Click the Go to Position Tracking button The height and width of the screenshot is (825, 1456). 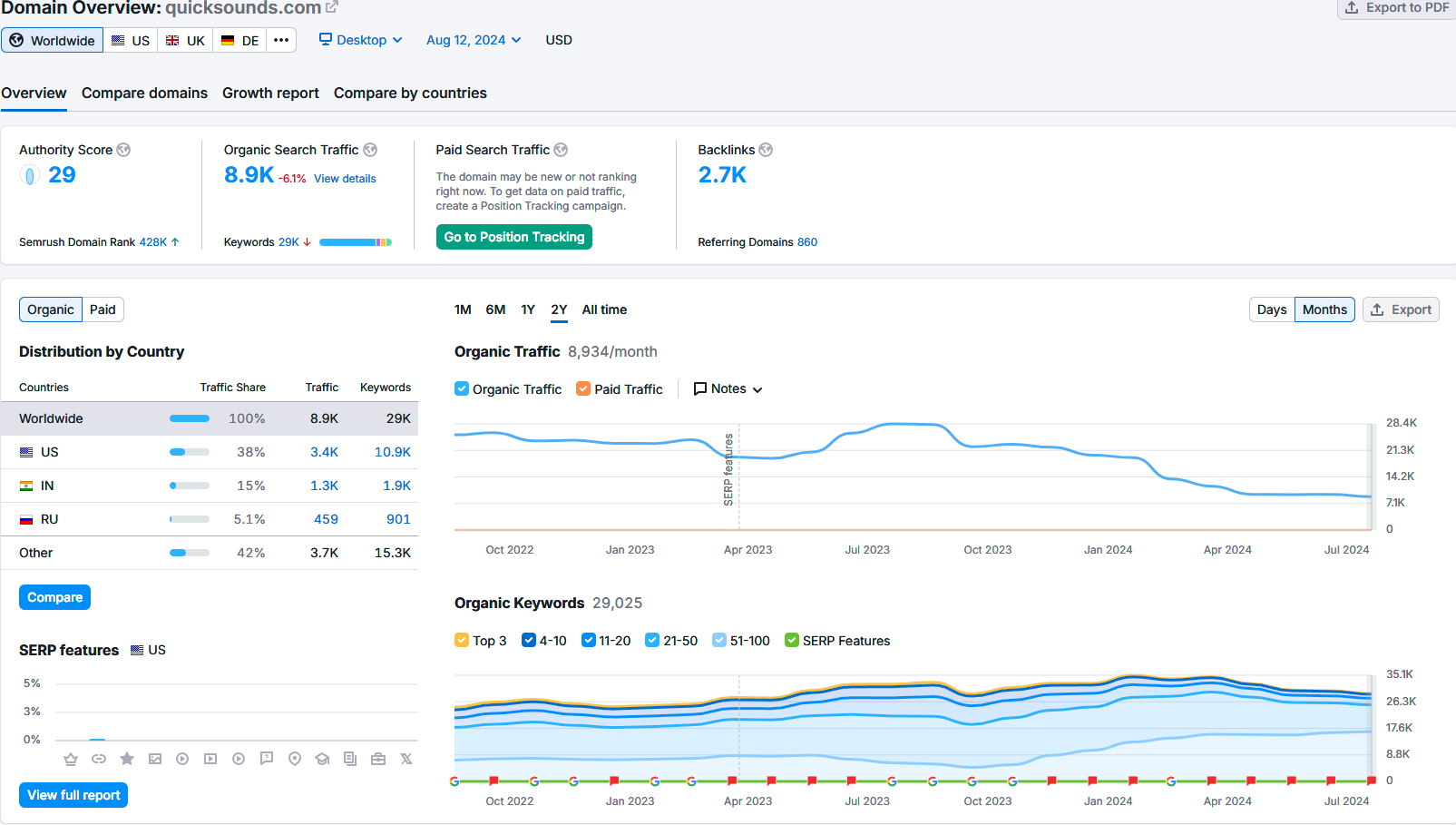click(x=513, y=237)
